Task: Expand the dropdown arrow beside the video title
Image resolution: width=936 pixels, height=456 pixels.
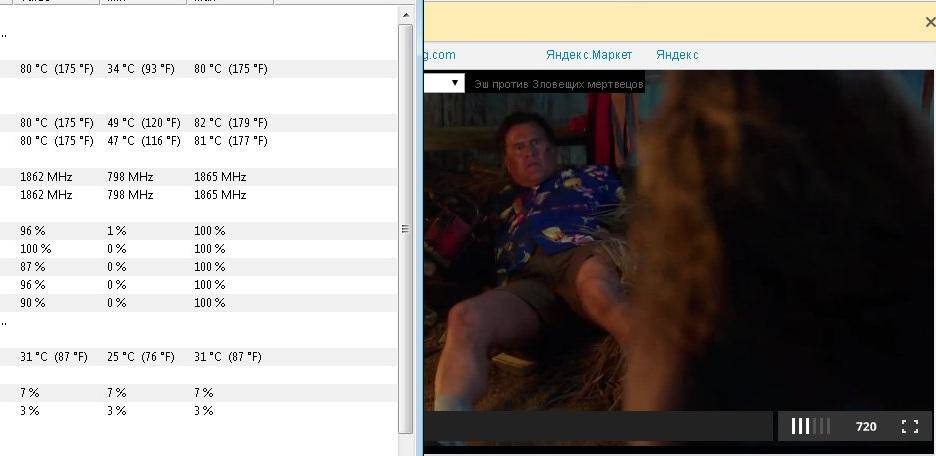Action: (454, 83)
